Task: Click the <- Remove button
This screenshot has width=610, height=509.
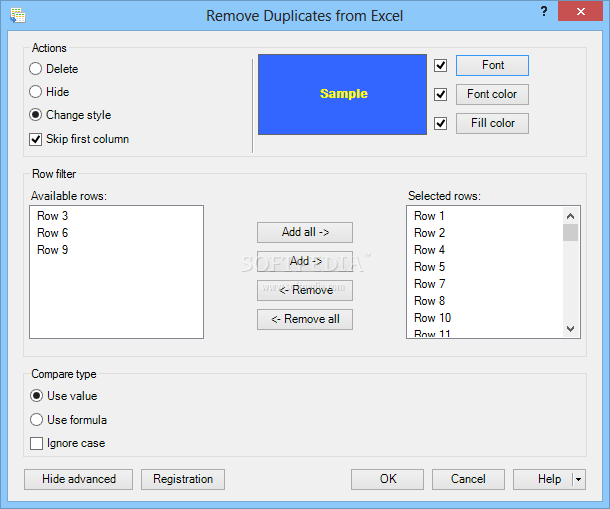Action: click(305, 290)
